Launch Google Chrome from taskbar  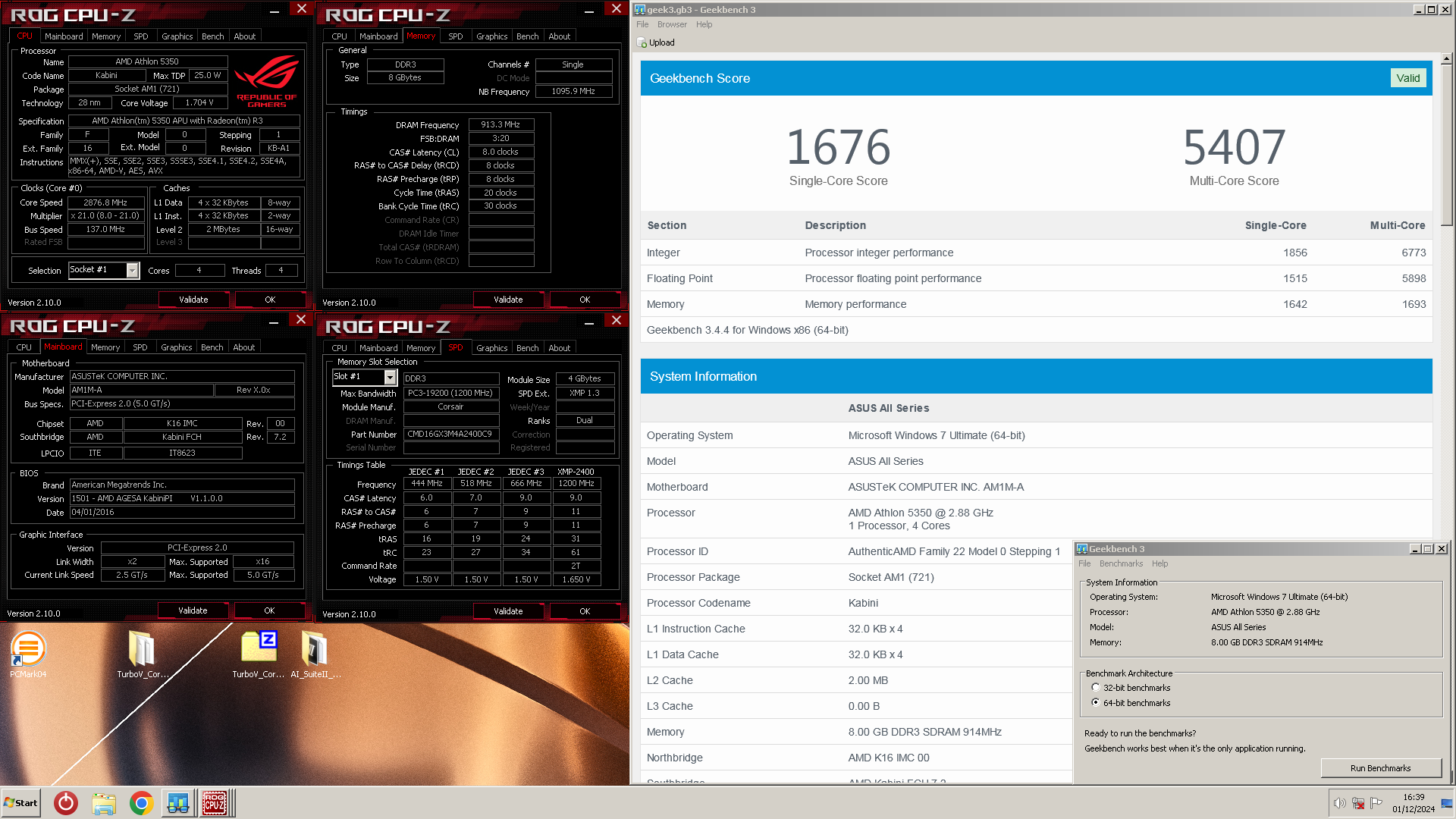click(141, 803)
